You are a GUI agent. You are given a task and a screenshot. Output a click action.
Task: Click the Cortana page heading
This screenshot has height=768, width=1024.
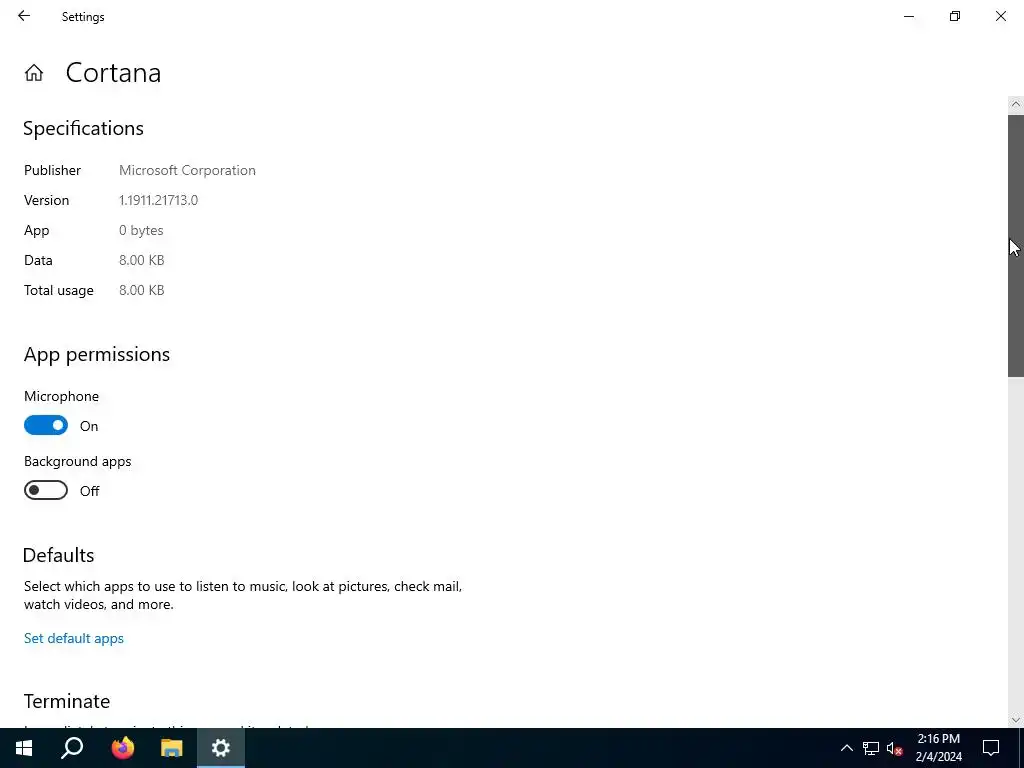(x=114, y=72)
